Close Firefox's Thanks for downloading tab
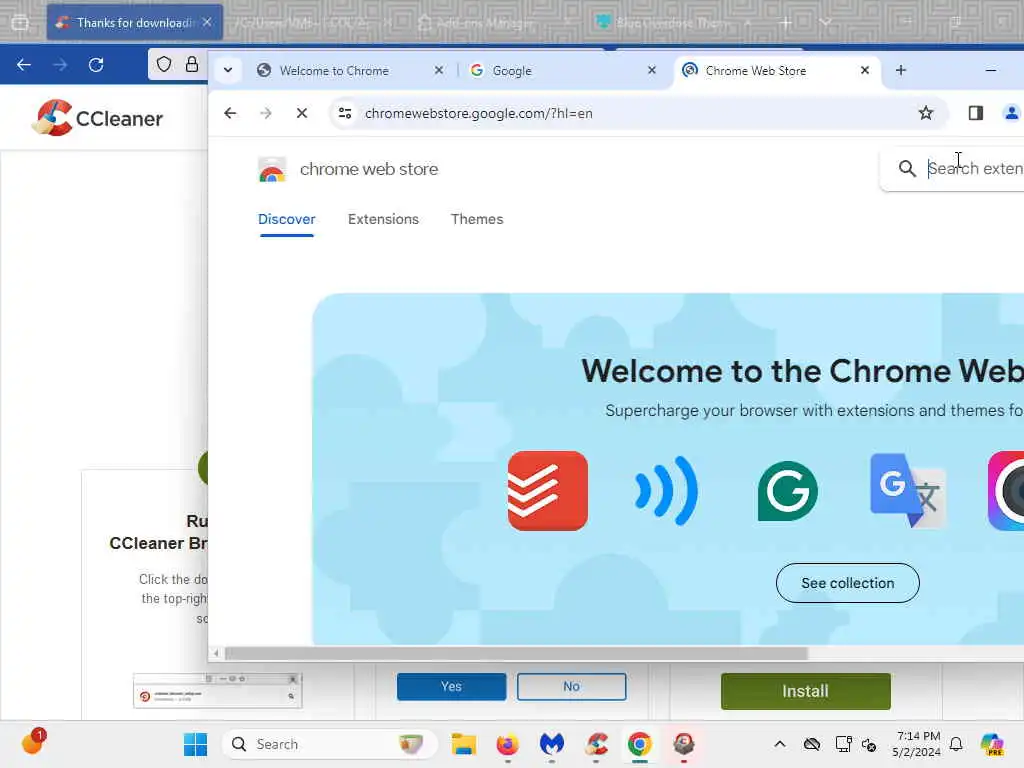The image size is (1024, 768). point(207,22)
